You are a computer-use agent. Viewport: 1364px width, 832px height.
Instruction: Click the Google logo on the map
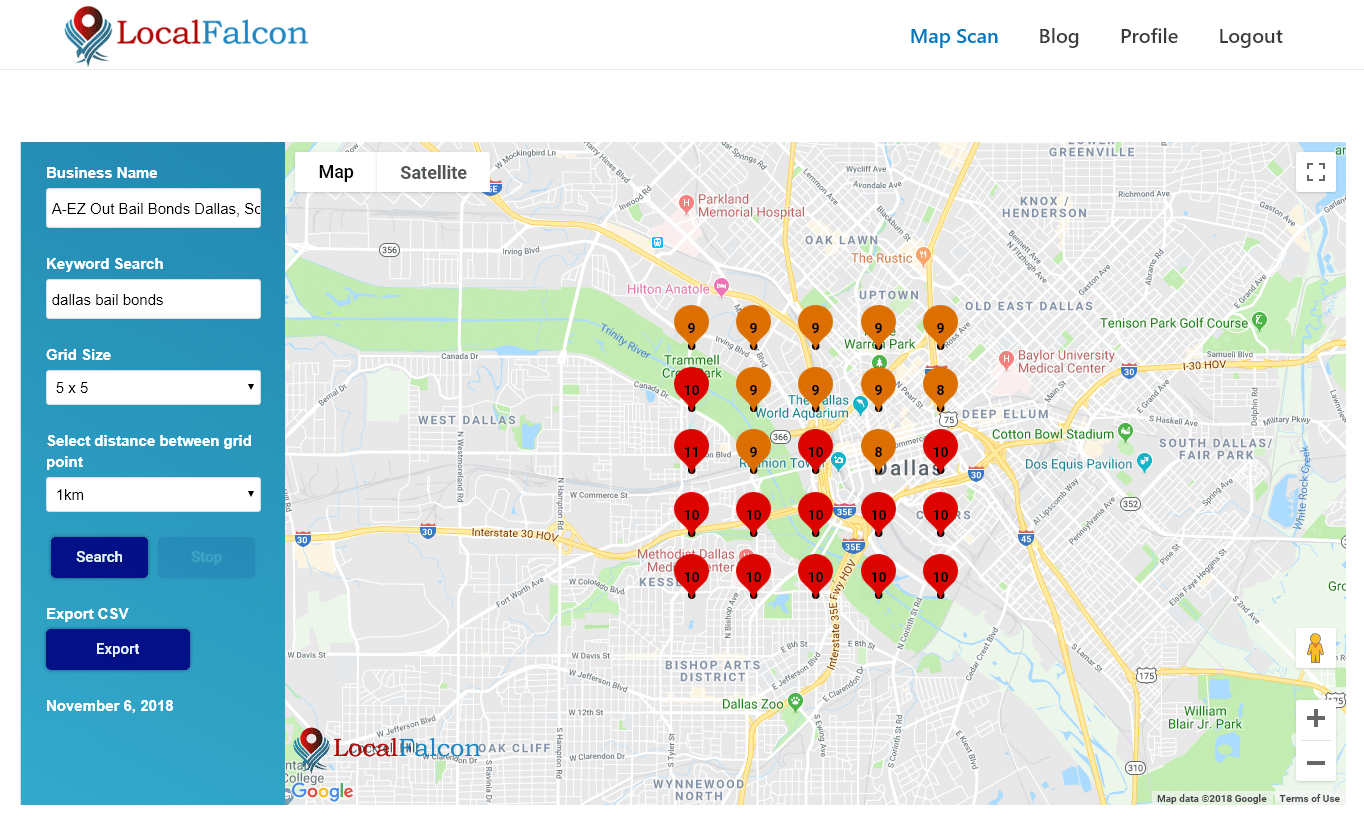(x=322, y=792)
